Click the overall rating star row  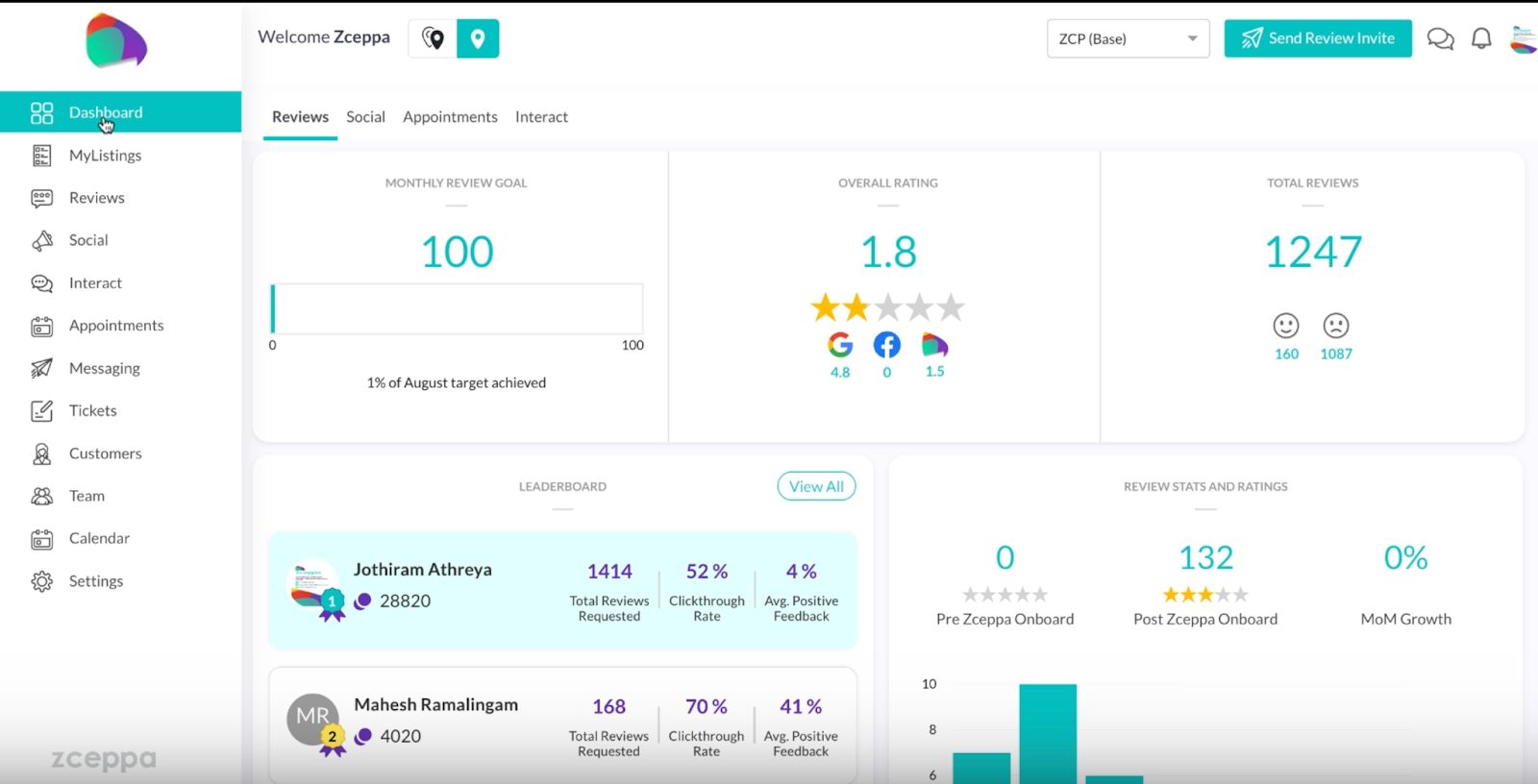tap(887, 307)
